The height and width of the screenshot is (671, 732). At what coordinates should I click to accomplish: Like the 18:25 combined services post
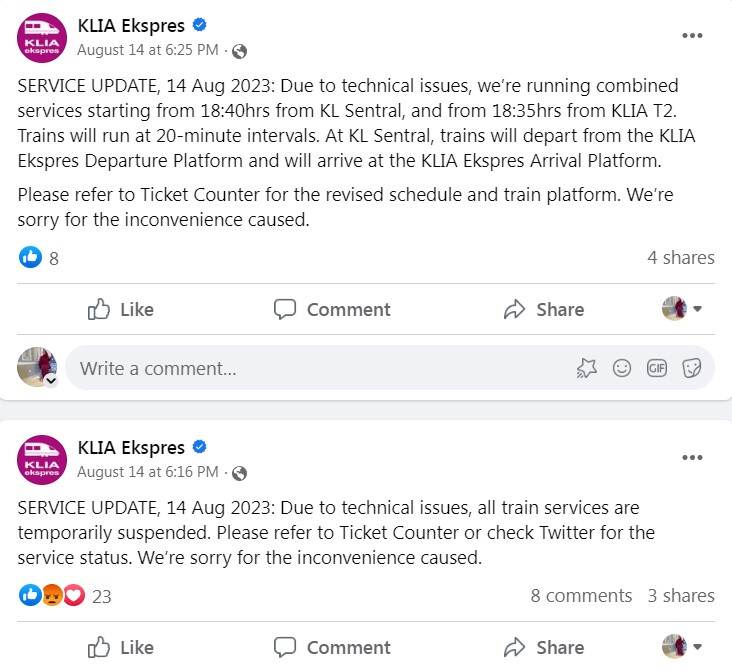(x=121, y=310)
